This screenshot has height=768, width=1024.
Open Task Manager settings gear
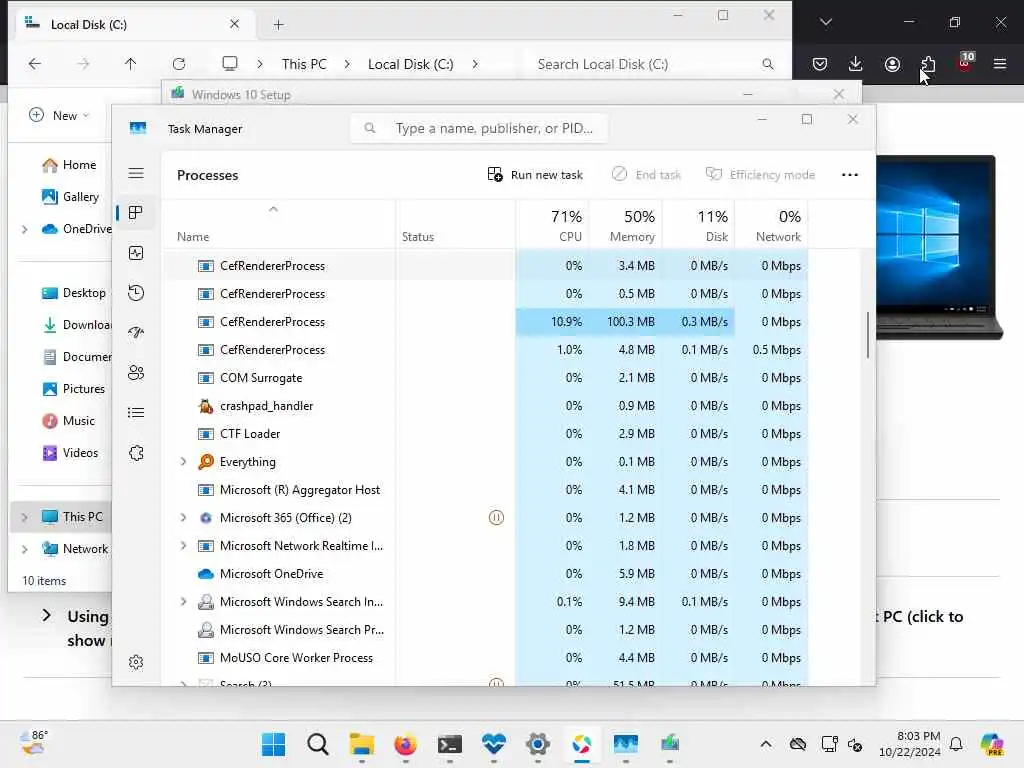click(136, 662)
